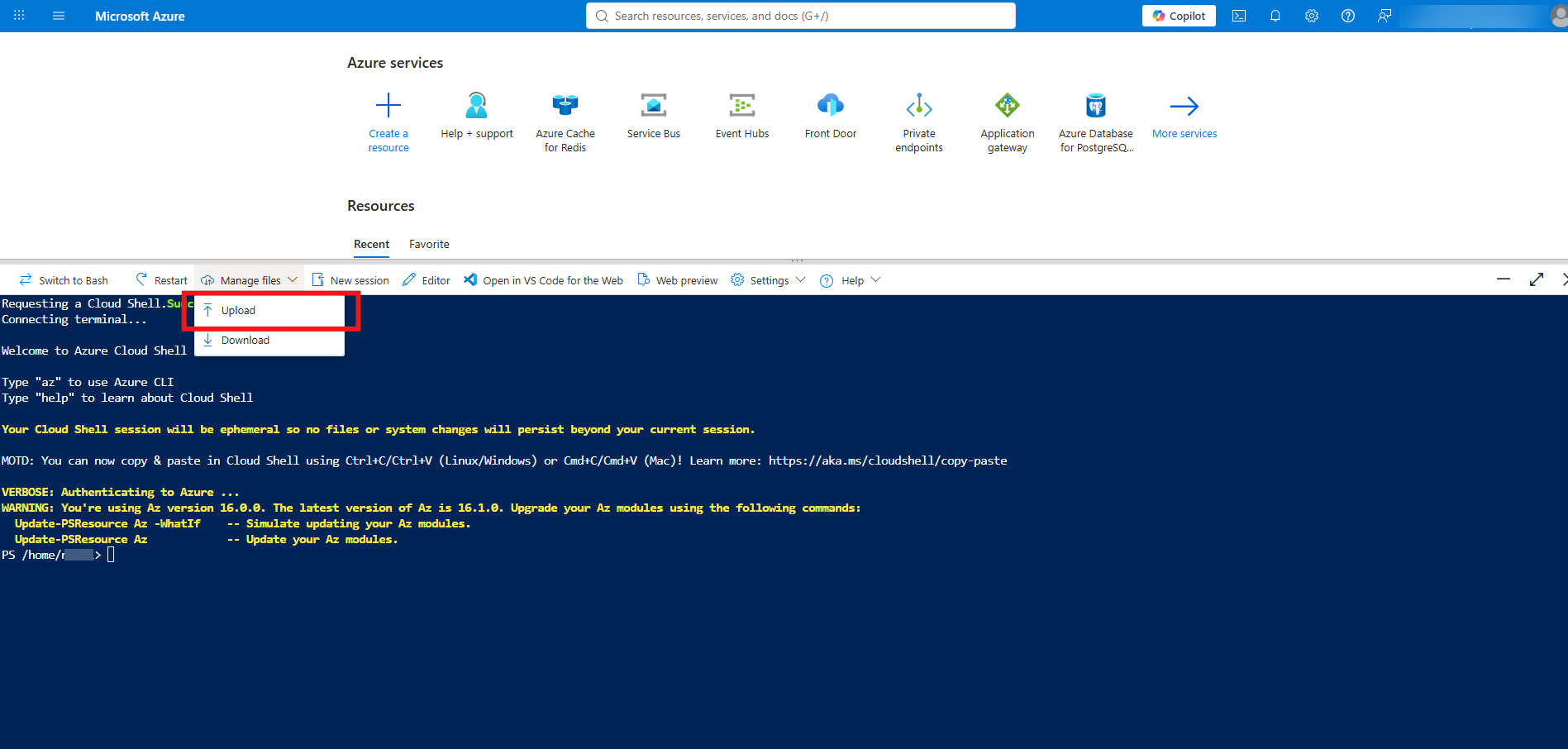Open Private endpoints service
The image size is (1568, 749).
(x=919, y=122)
